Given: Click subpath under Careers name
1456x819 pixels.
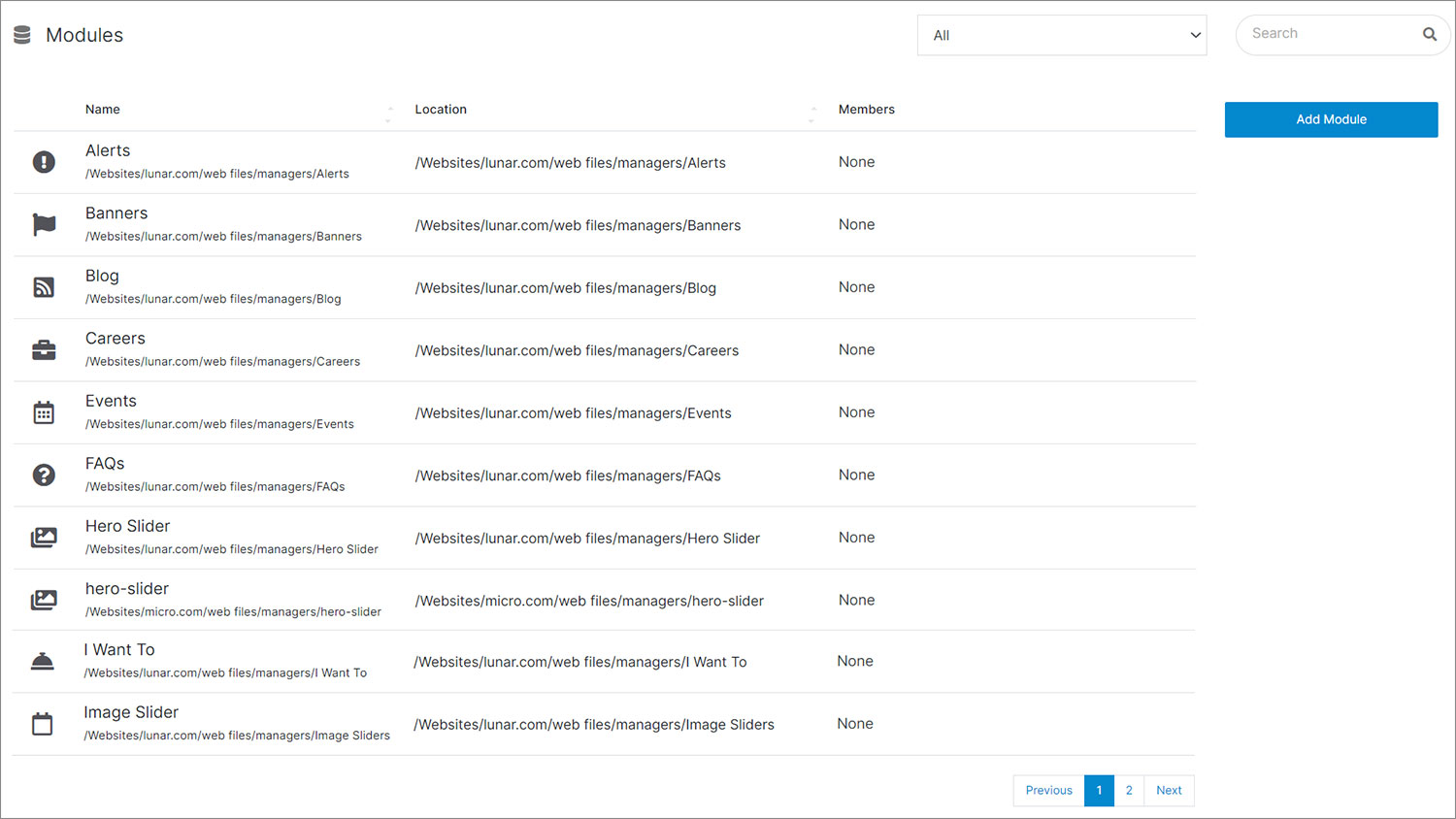Looking at the screenshot, I should [x=222, y=362].
